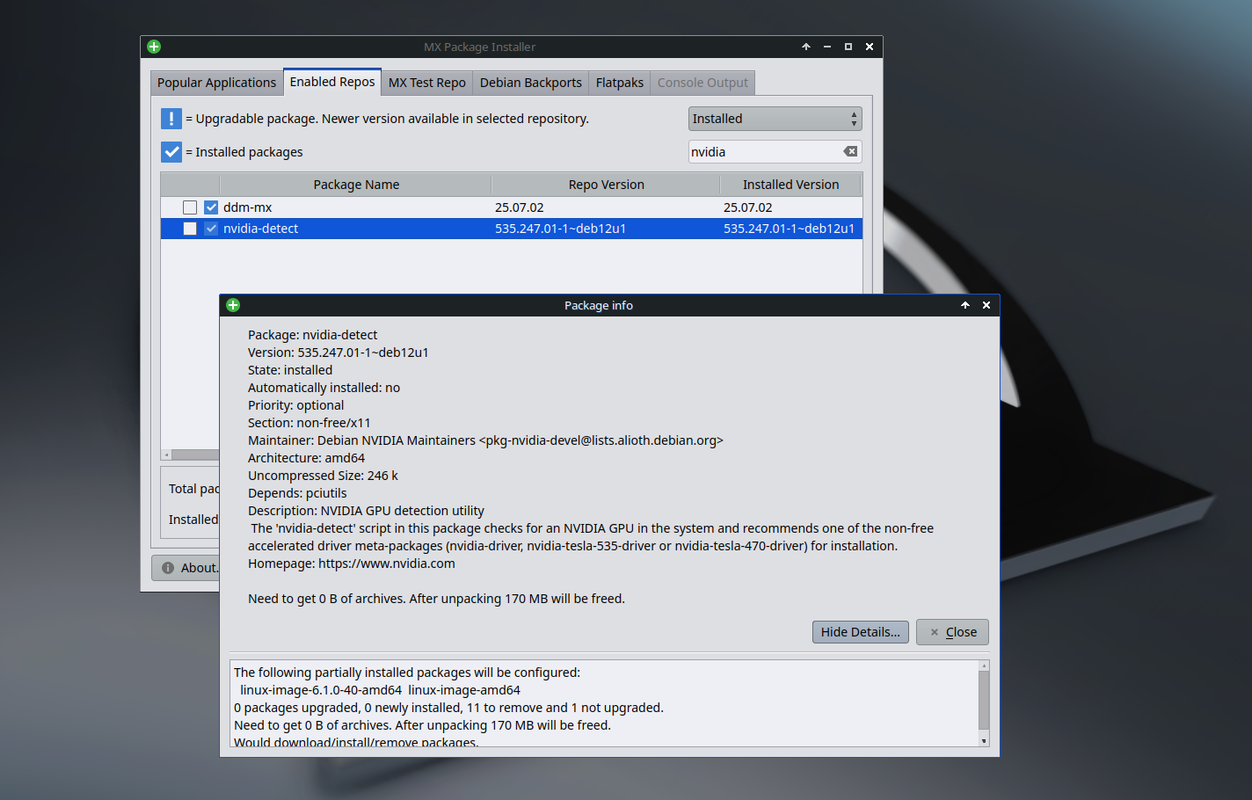The height and width of the screenshot is (800, 1252).
Task: Click the About button in MX Package Installer
Action: pos(186,567)
